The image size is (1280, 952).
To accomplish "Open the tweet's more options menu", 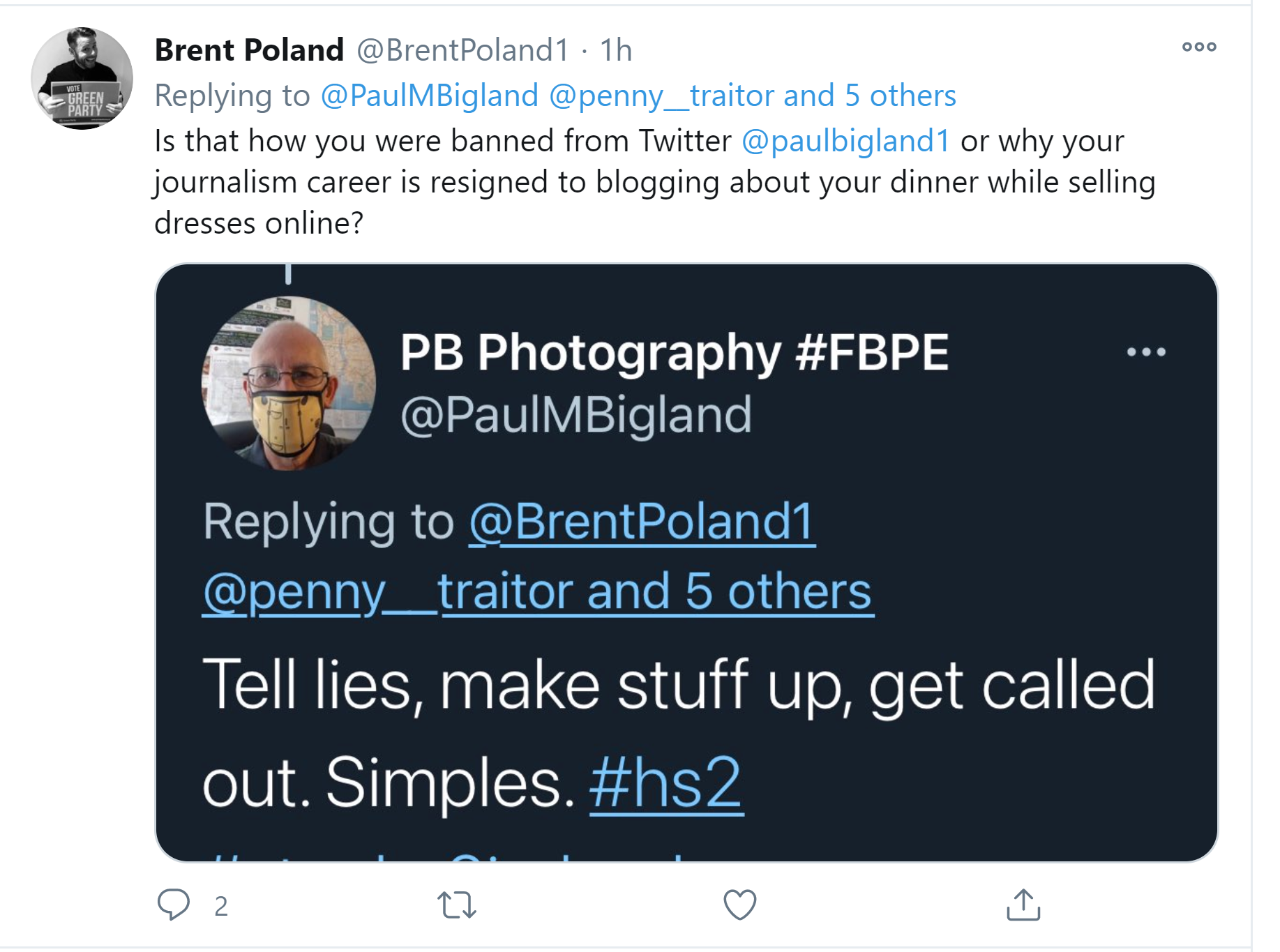I will point(1198,47).
